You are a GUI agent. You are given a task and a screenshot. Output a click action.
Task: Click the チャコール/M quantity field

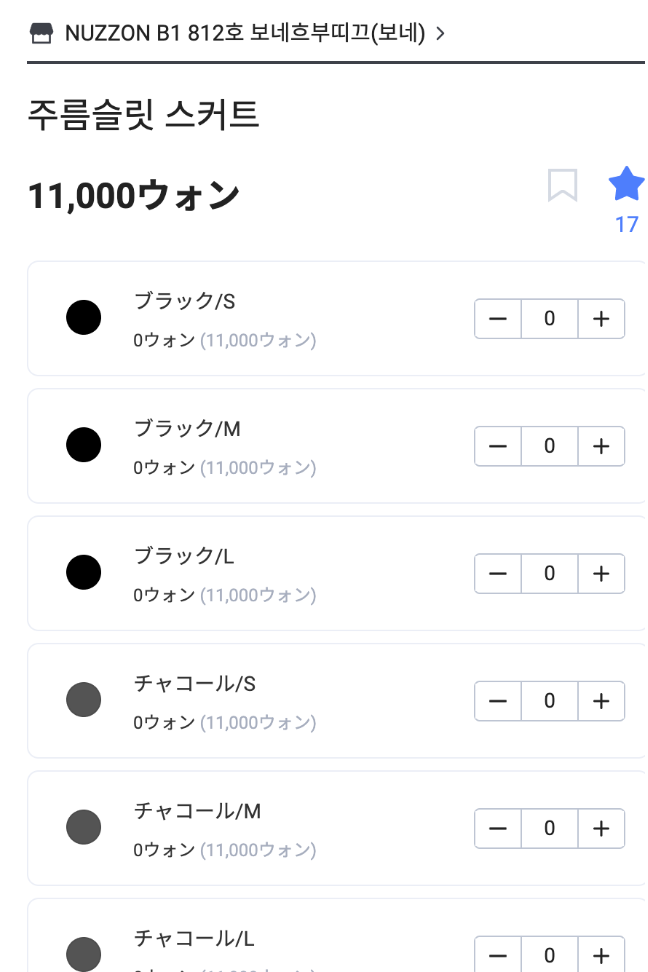point(549,828)
